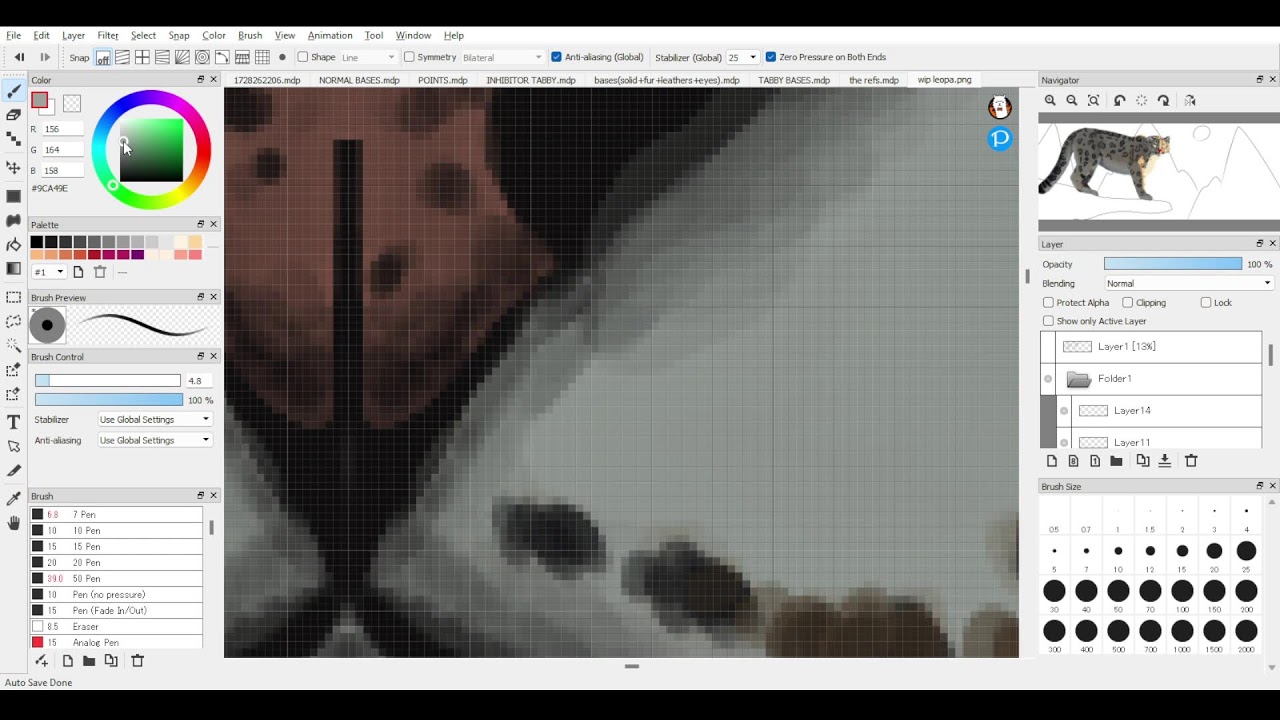Screen dimensions: 1280x720
Task: Delete the layer with trash icon
Action: (1191, 461)
